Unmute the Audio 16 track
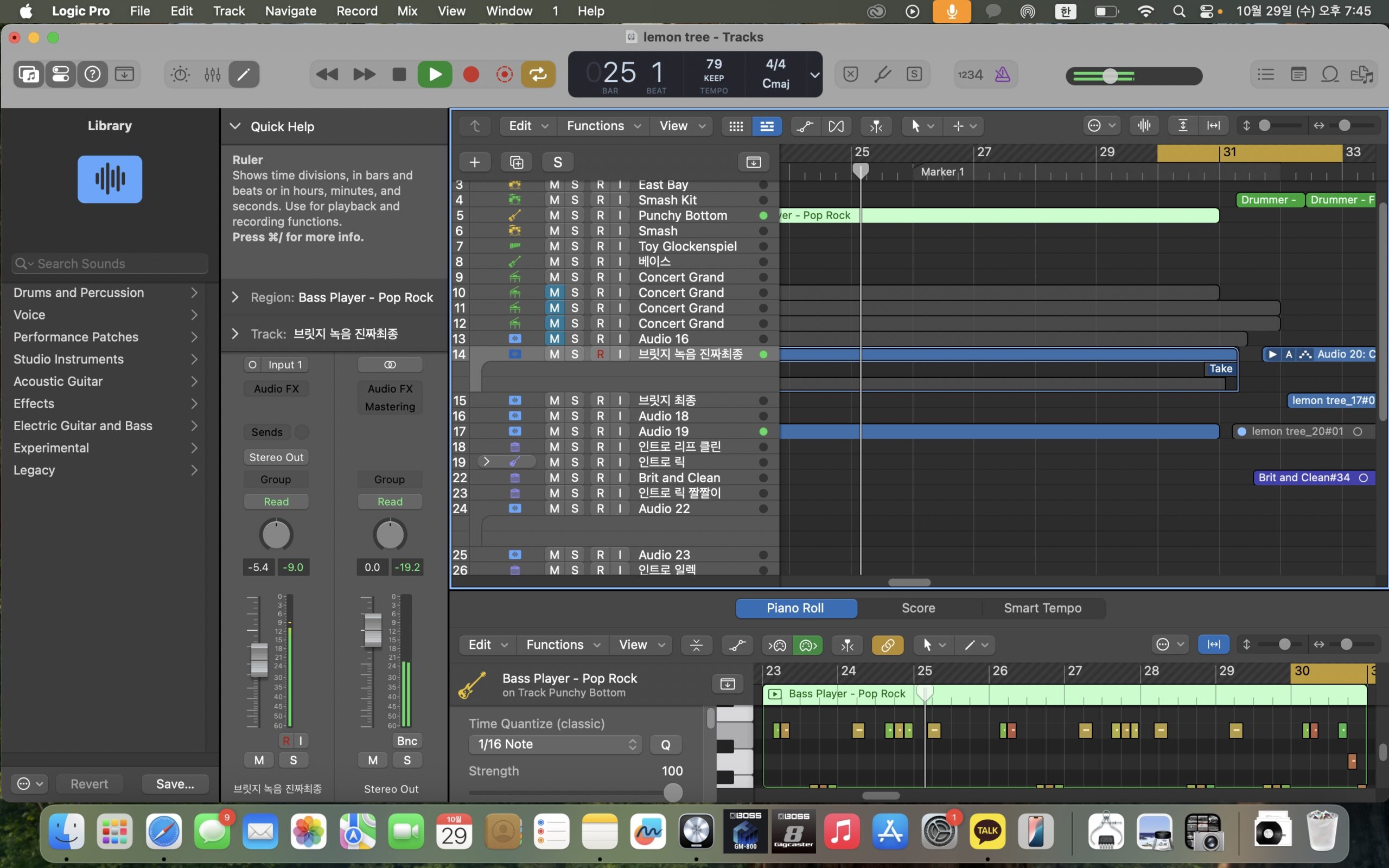 click(x=554, y=339)
